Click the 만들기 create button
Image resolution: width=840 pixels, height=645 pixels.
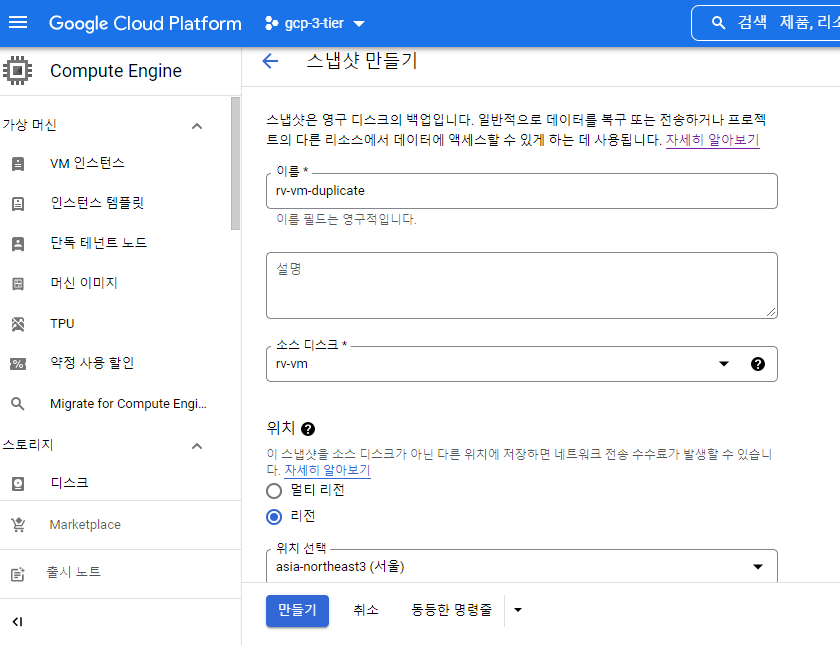tap(297, 610)
